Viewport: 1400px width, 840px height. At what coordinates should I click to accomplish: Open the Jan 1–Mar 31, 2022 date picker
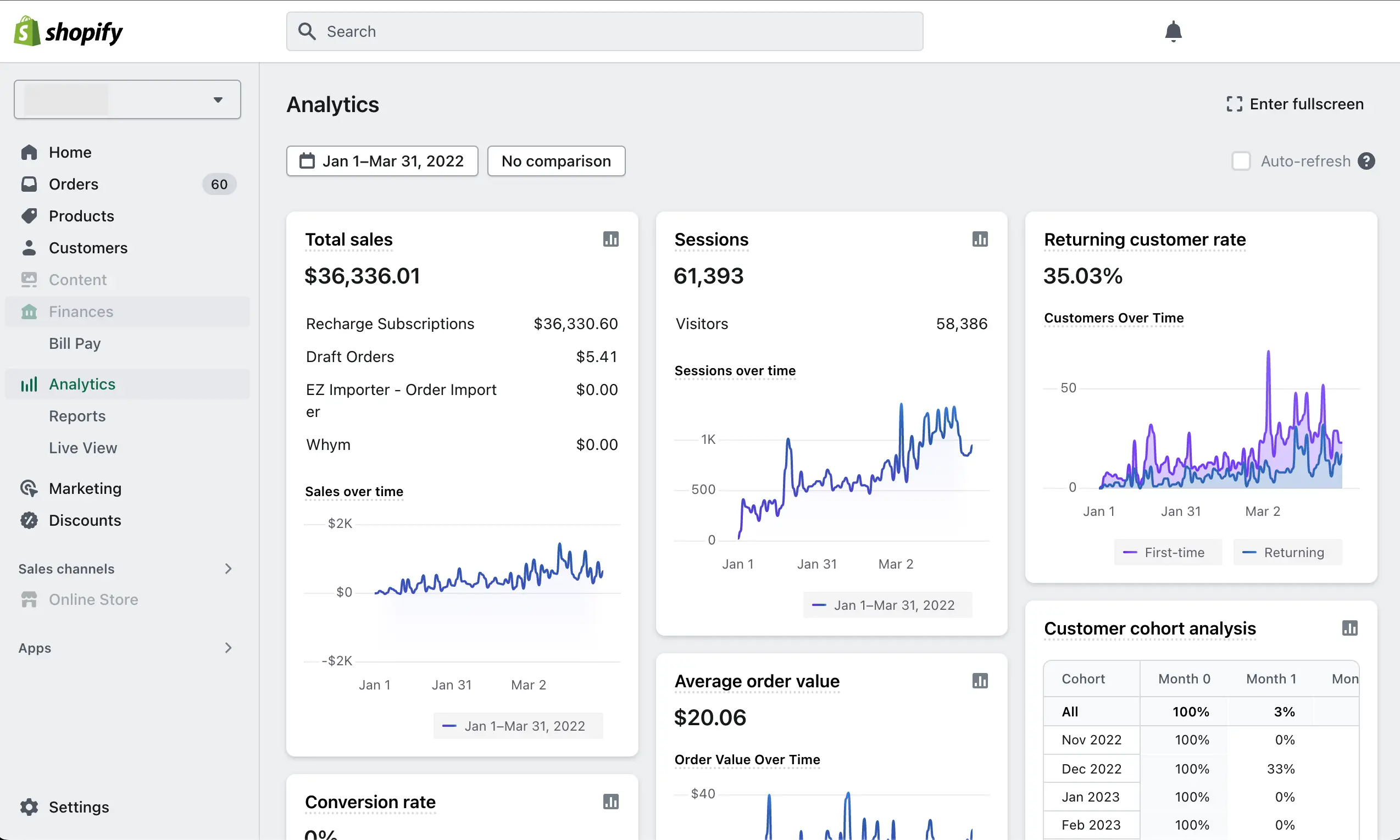[x=382, y=162]
